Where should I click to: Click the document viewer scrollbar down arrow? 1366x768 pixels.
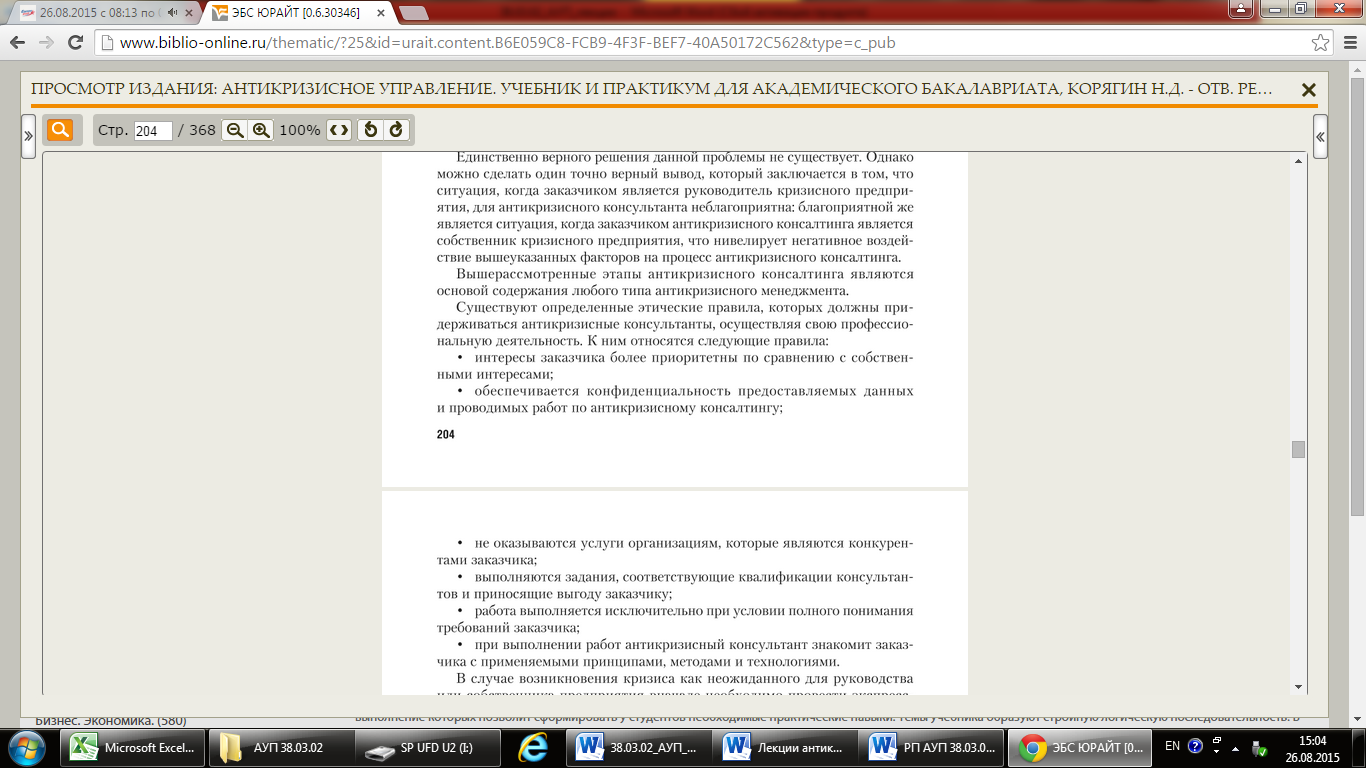point(1299,687)
